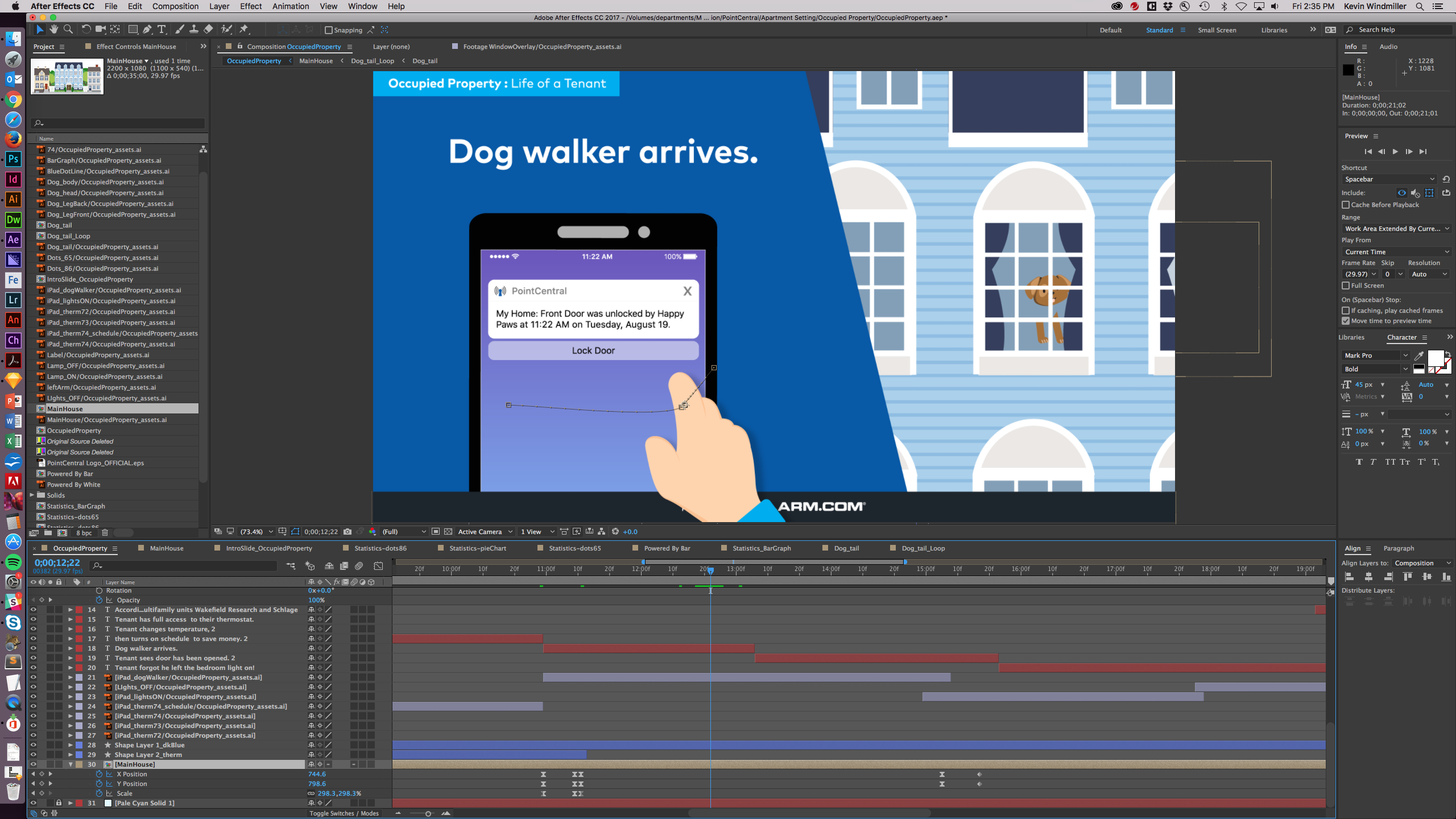Click the RAM Preview play button
The image size is (1456, 819).
pos(1395,152)
